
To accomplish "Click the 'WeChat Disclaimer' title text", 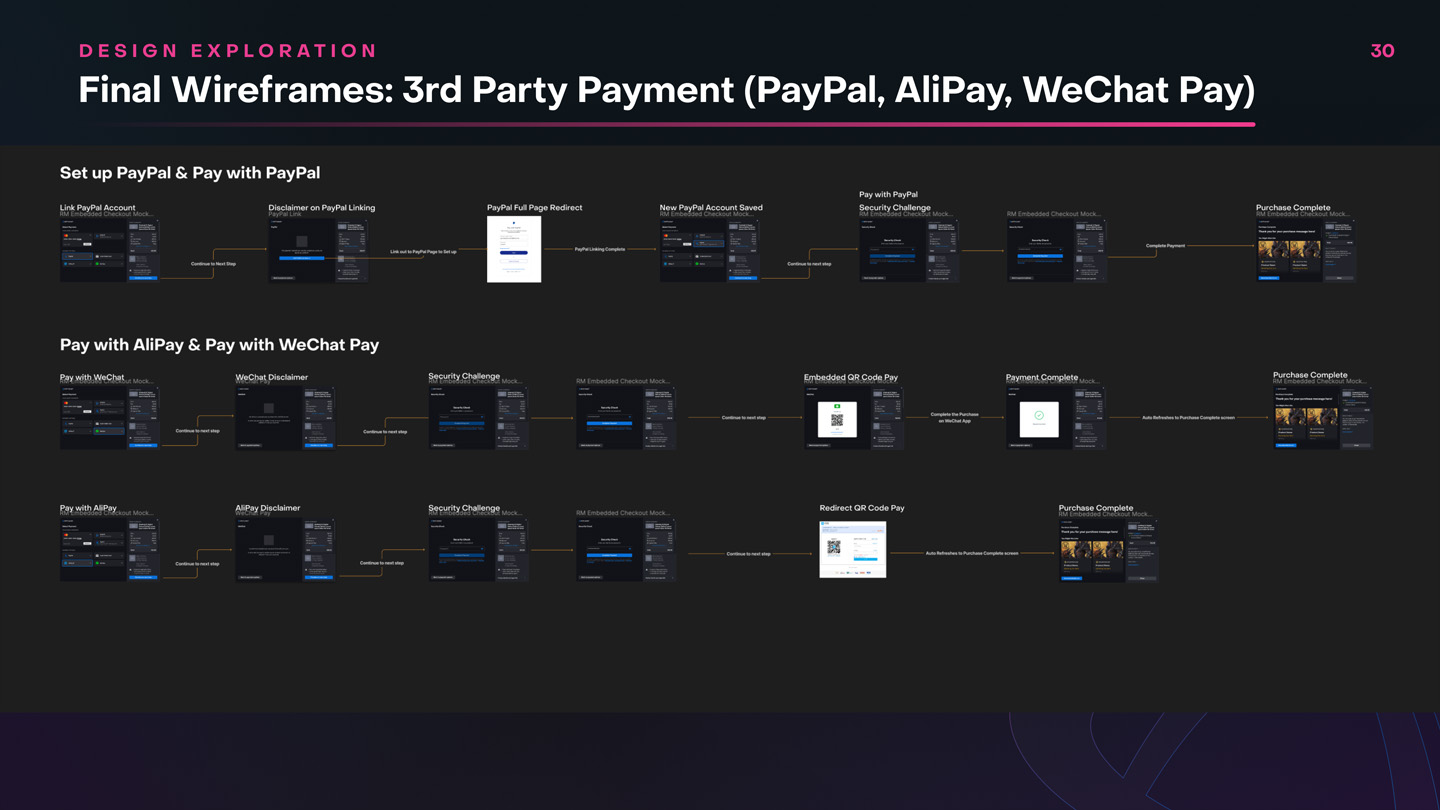I will pos(271,377).
